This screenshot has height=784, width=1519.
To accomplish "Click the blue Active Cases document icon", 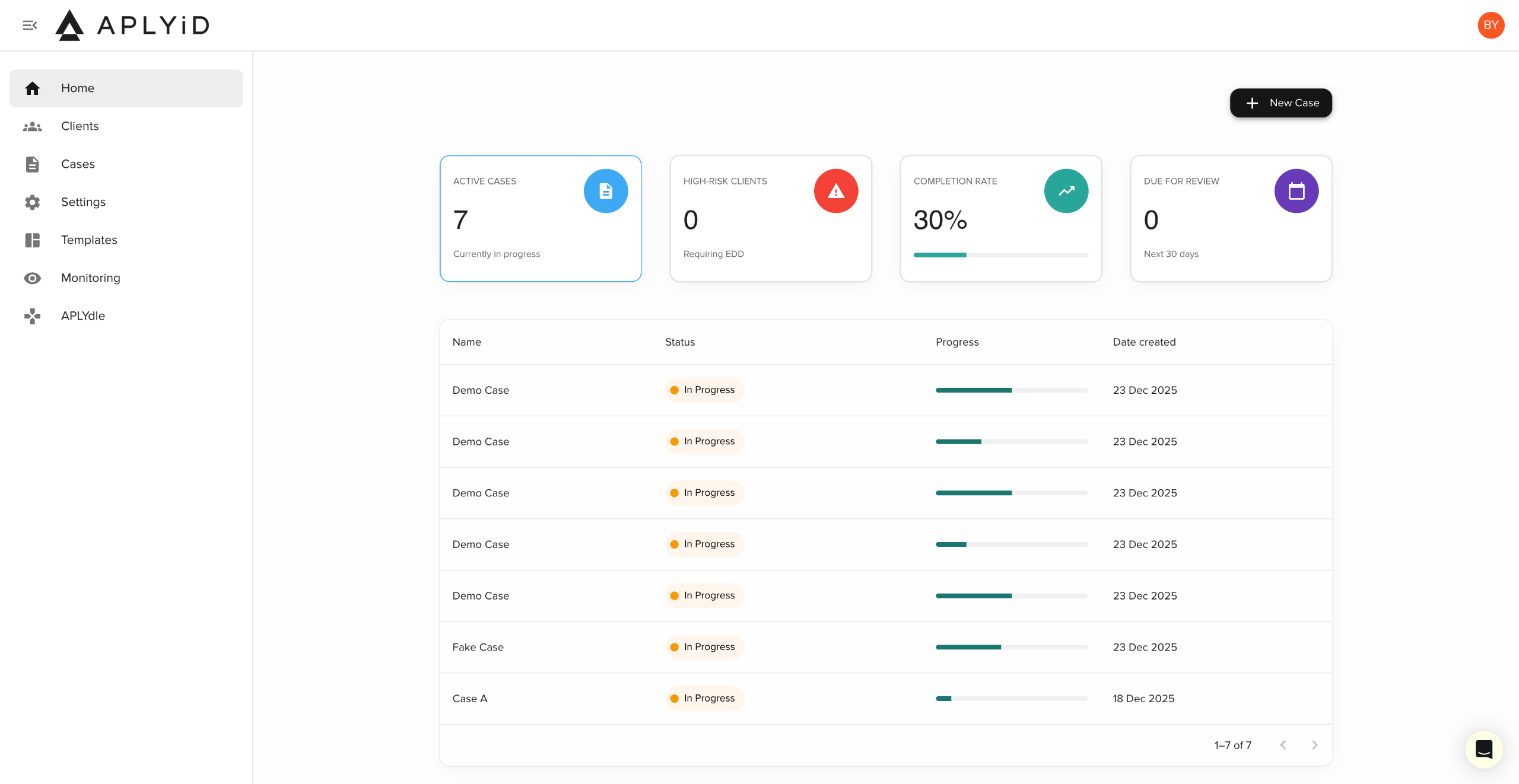I will [605, 191].
